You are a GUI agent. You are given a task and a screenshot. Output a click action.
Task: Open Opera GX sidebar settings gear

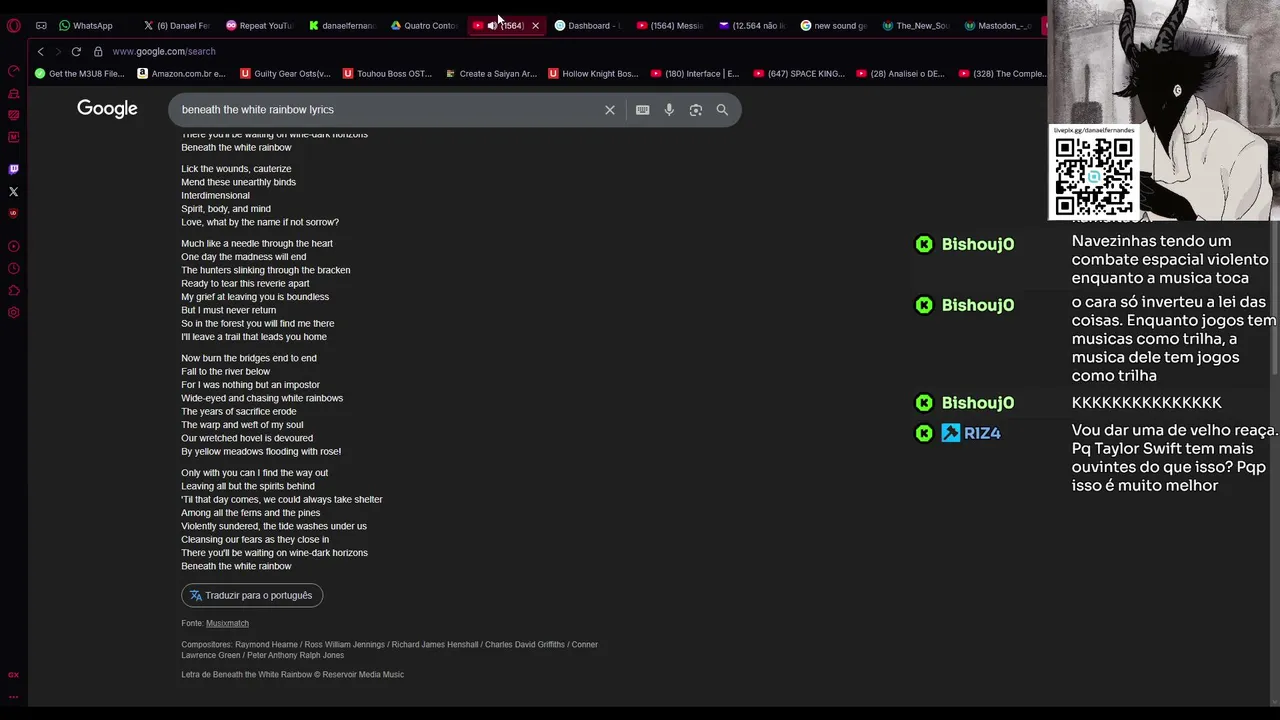pyautogui.click(x=13, y=313)
